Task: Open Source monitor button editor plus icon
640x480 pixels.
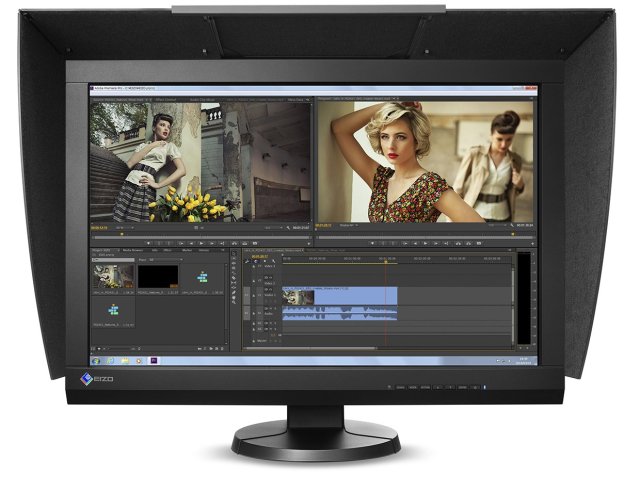Action: [309, 244]
